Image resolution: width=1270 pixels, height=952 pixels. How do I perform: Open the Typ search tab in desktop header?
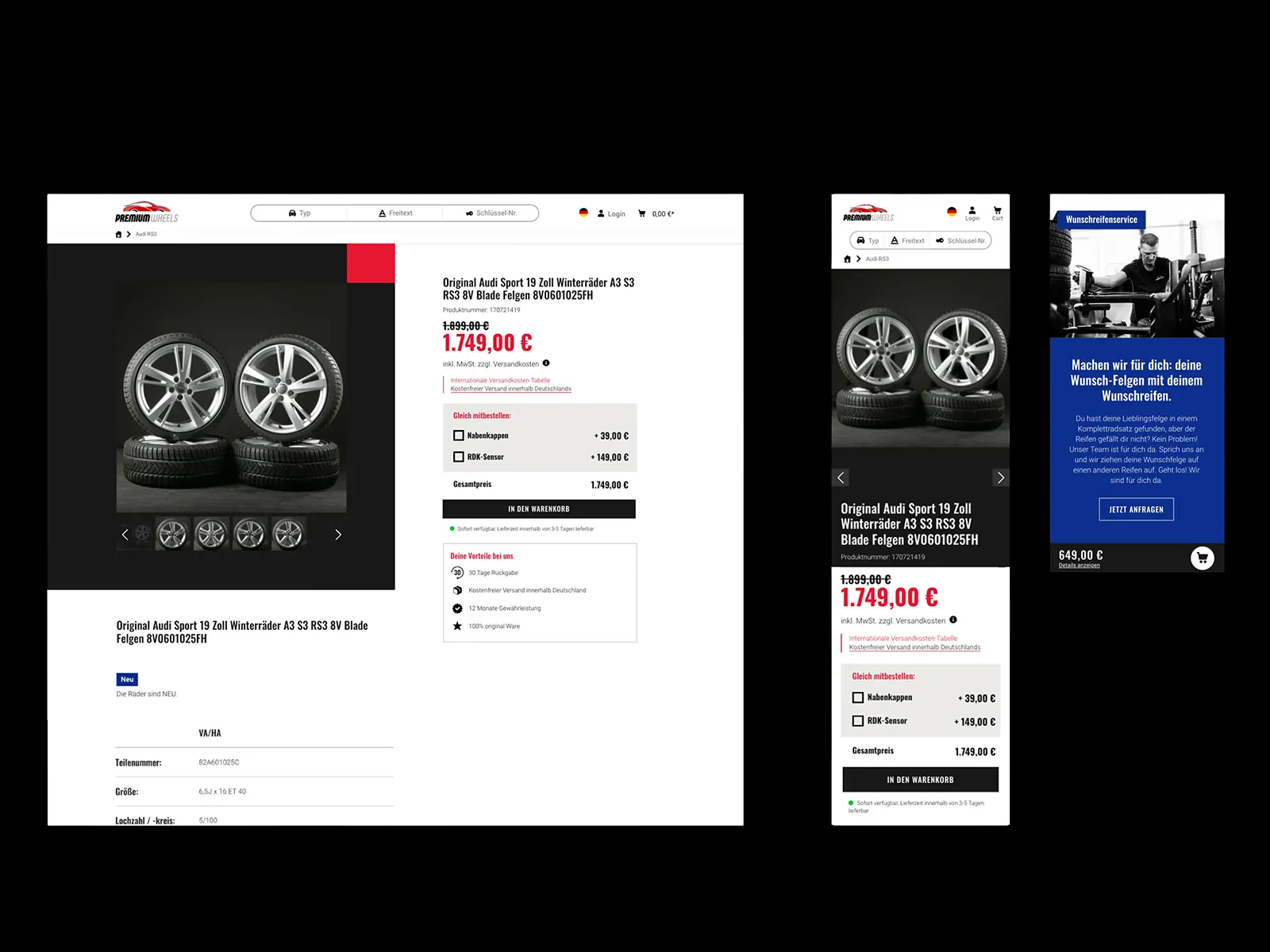299,213
